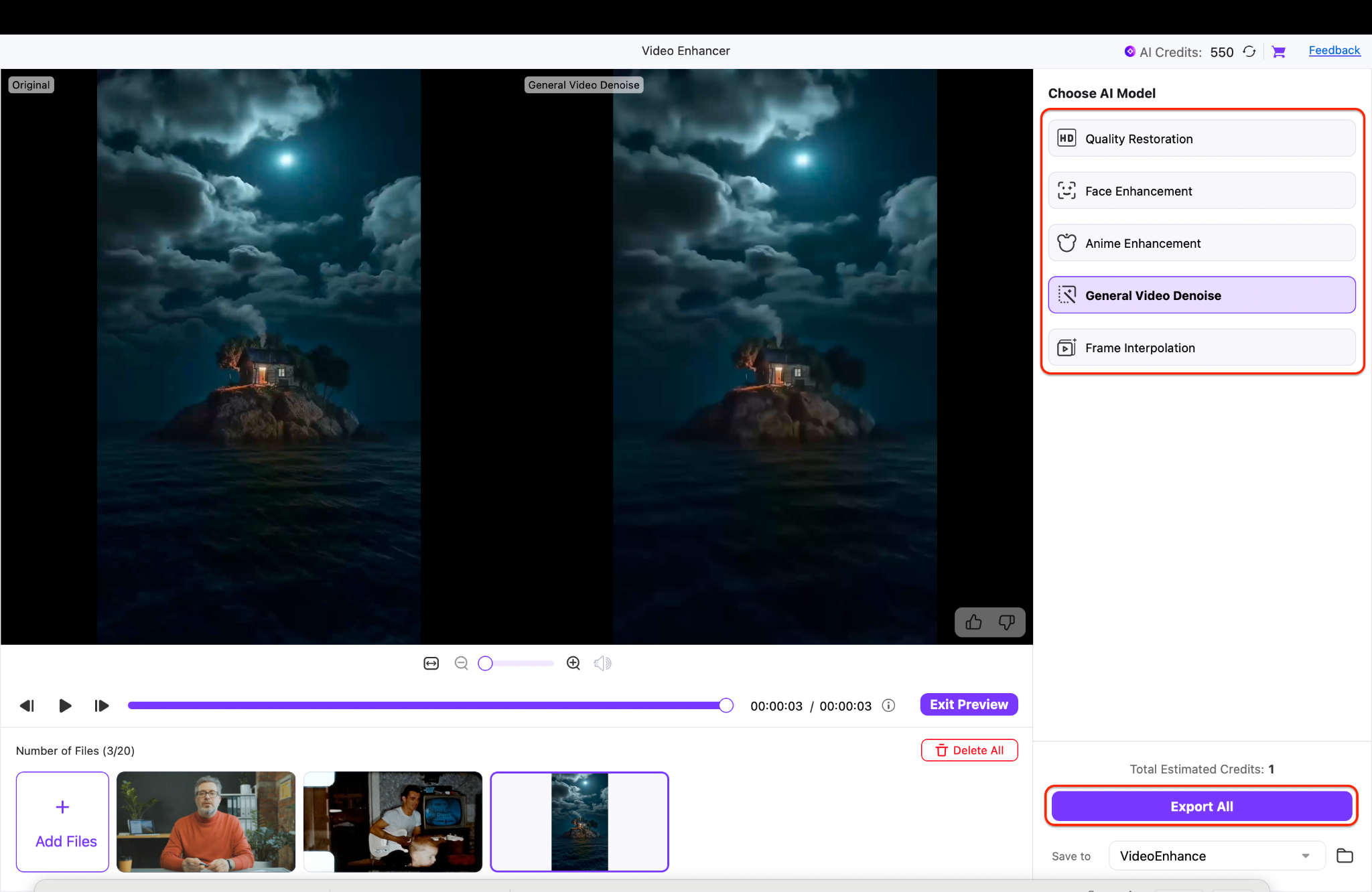Click the zoom in magnifier icon
Viewport: 1372px width, 892px height.
coord(573,663)
